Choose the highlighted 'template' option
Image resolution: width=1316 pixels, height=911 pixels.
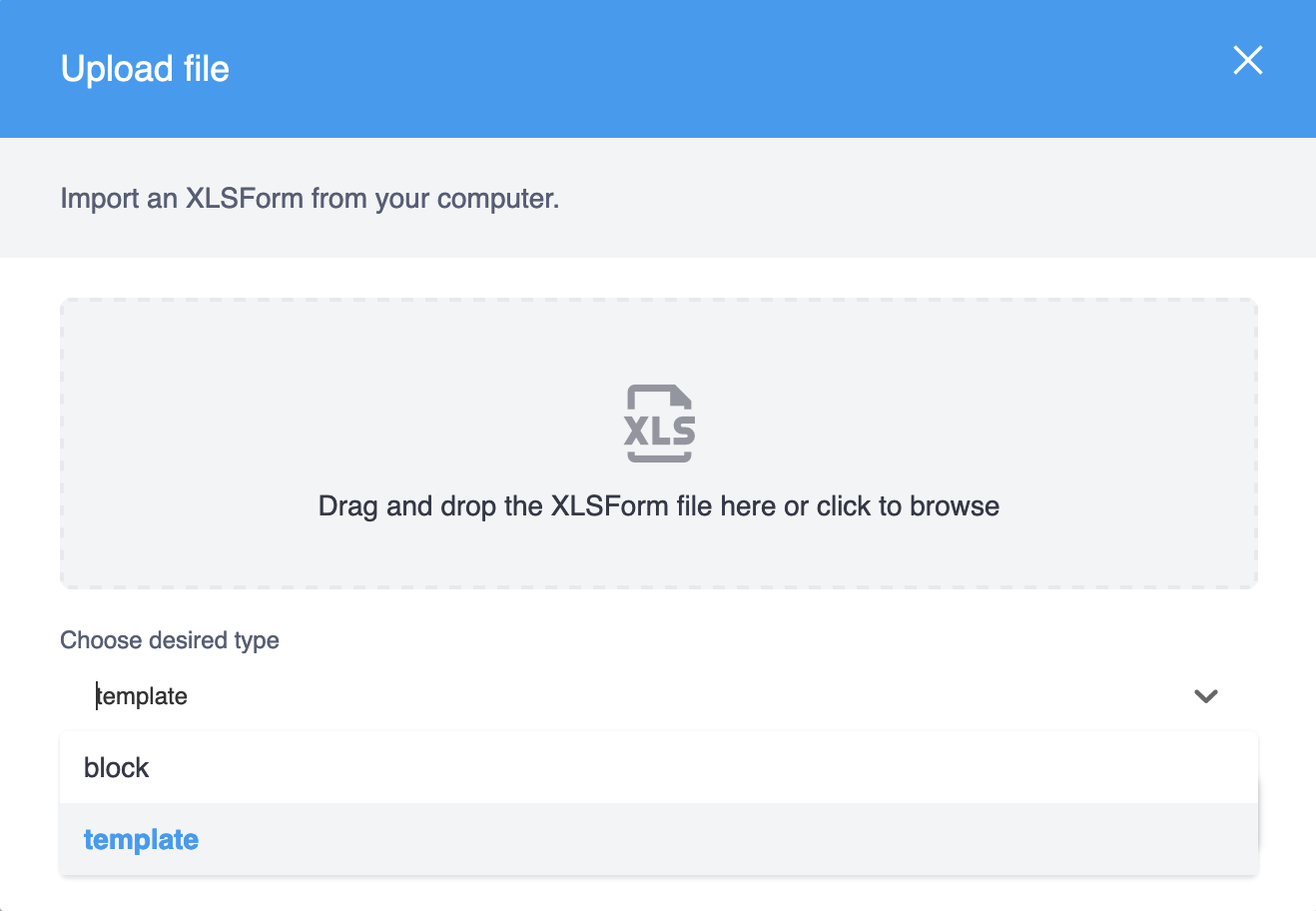tap(142, 840)
